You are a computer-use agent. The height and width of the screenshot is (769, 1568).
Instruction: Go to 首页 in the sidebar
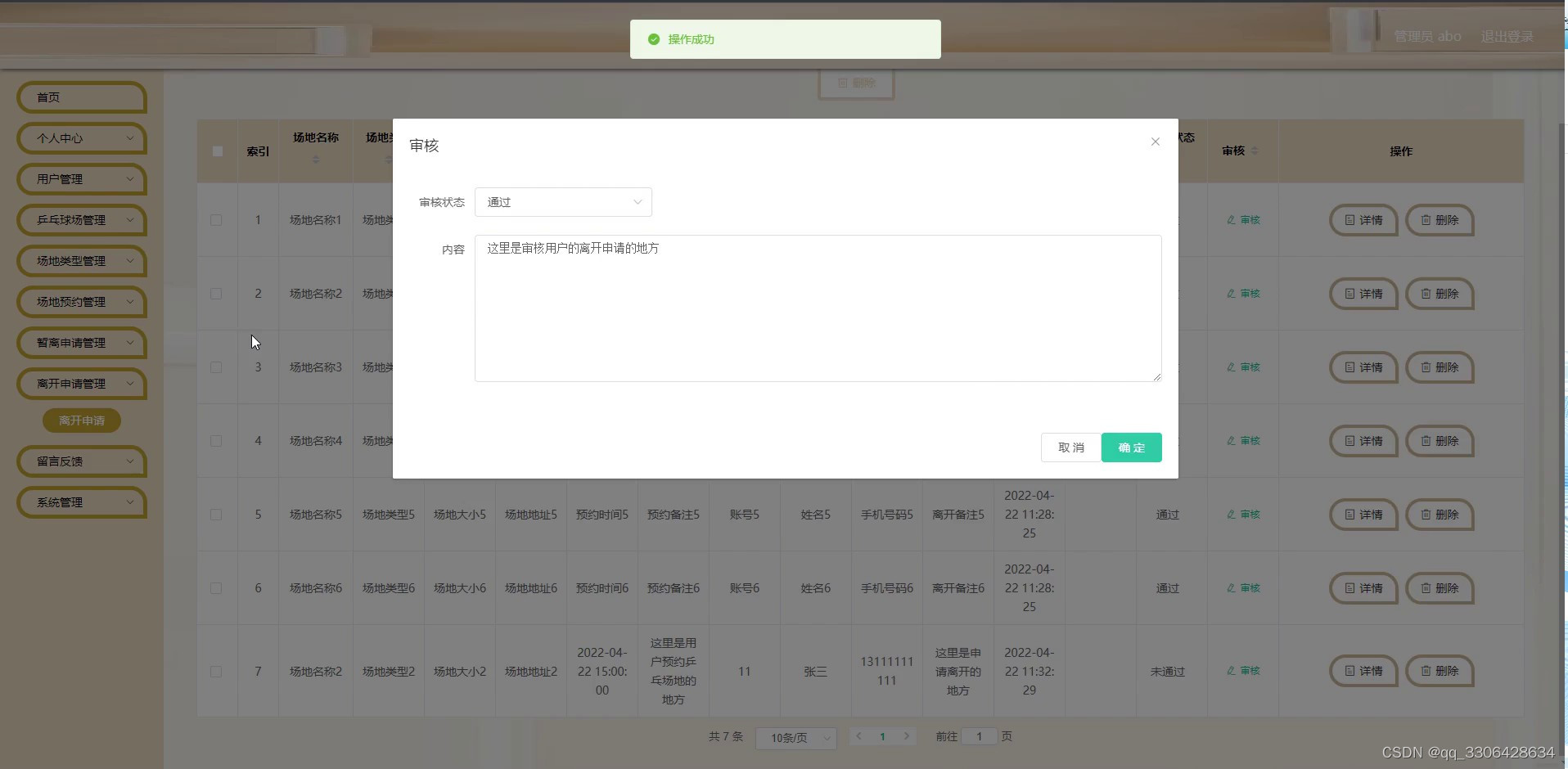(x=82, y=97)
